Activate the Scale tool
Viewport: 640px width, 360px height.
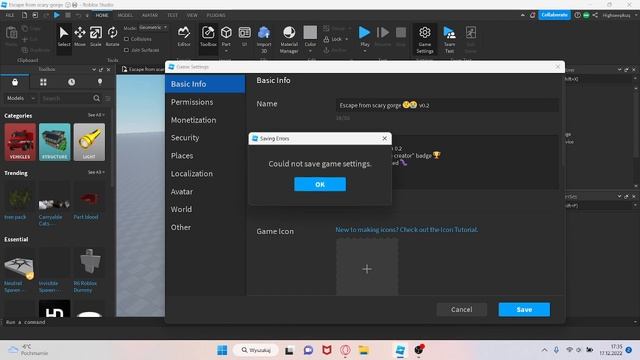[x=96, y=36]
